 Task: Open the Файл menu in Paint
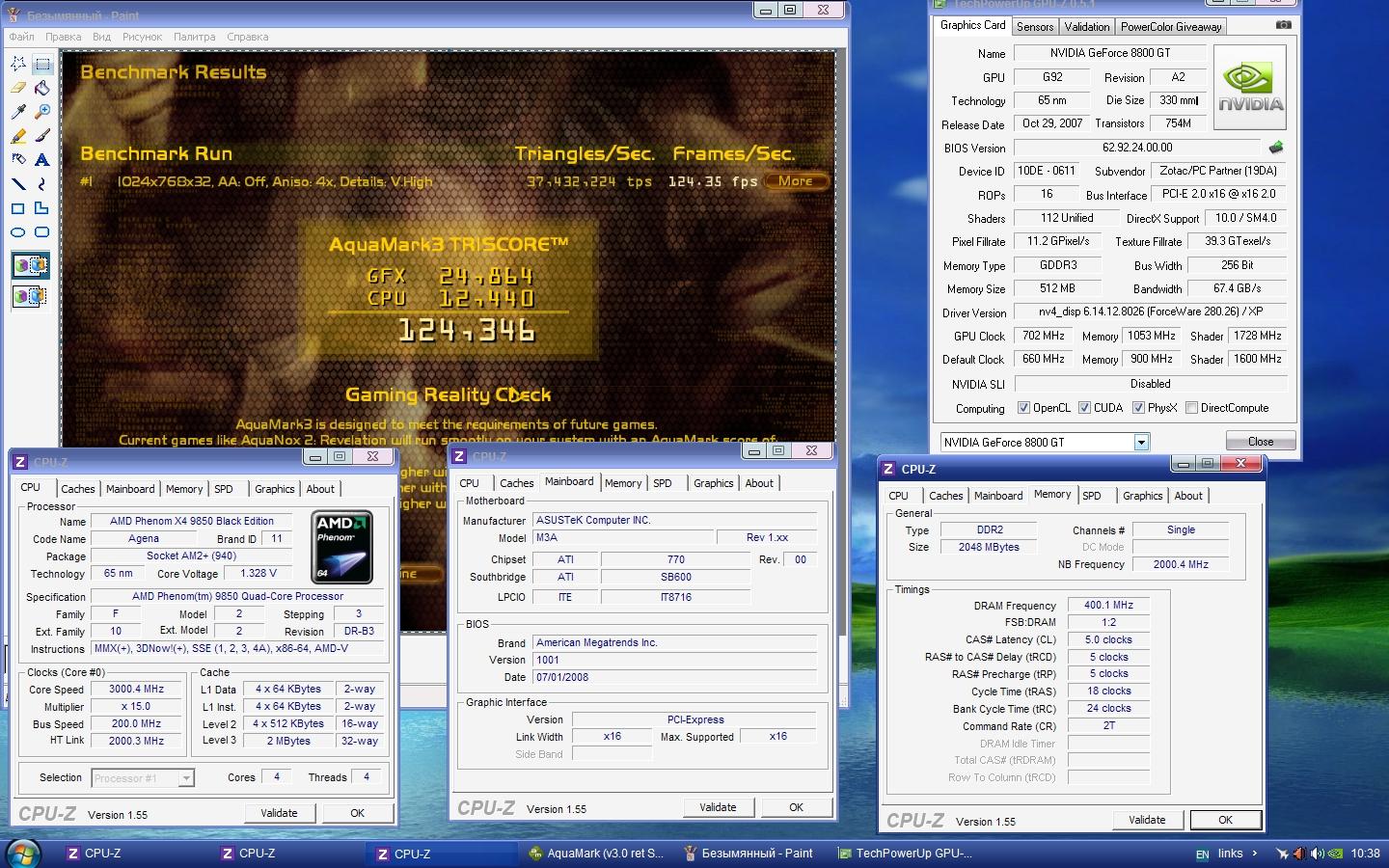(21, 37)
